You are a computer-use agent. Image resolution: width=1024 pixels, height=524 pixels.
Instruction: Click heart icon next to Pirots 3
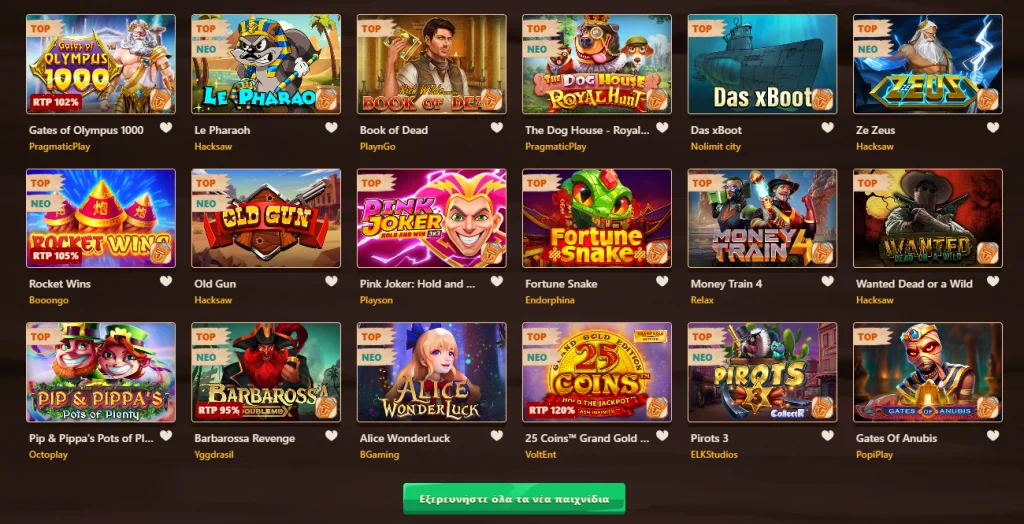click(827, 435)
